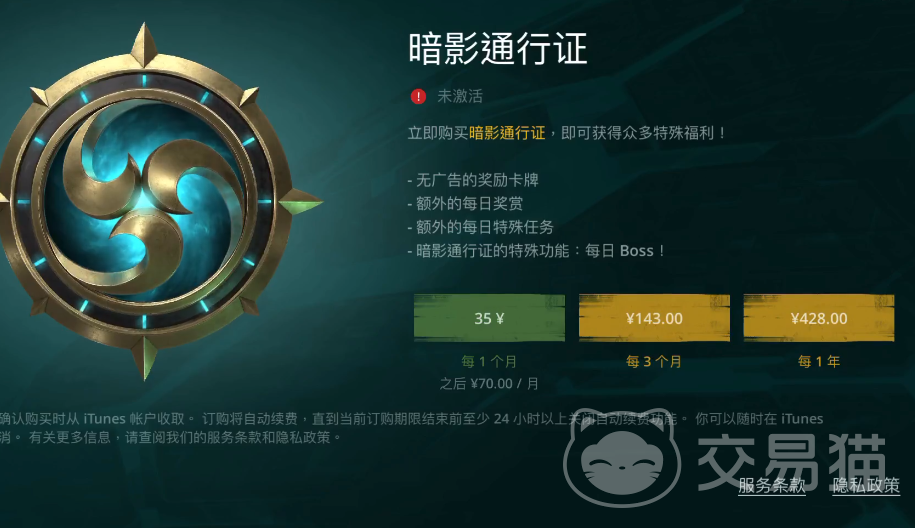Click the 未激活 status label
Viewport: 915px width, 528px height.
pos(460,96)
